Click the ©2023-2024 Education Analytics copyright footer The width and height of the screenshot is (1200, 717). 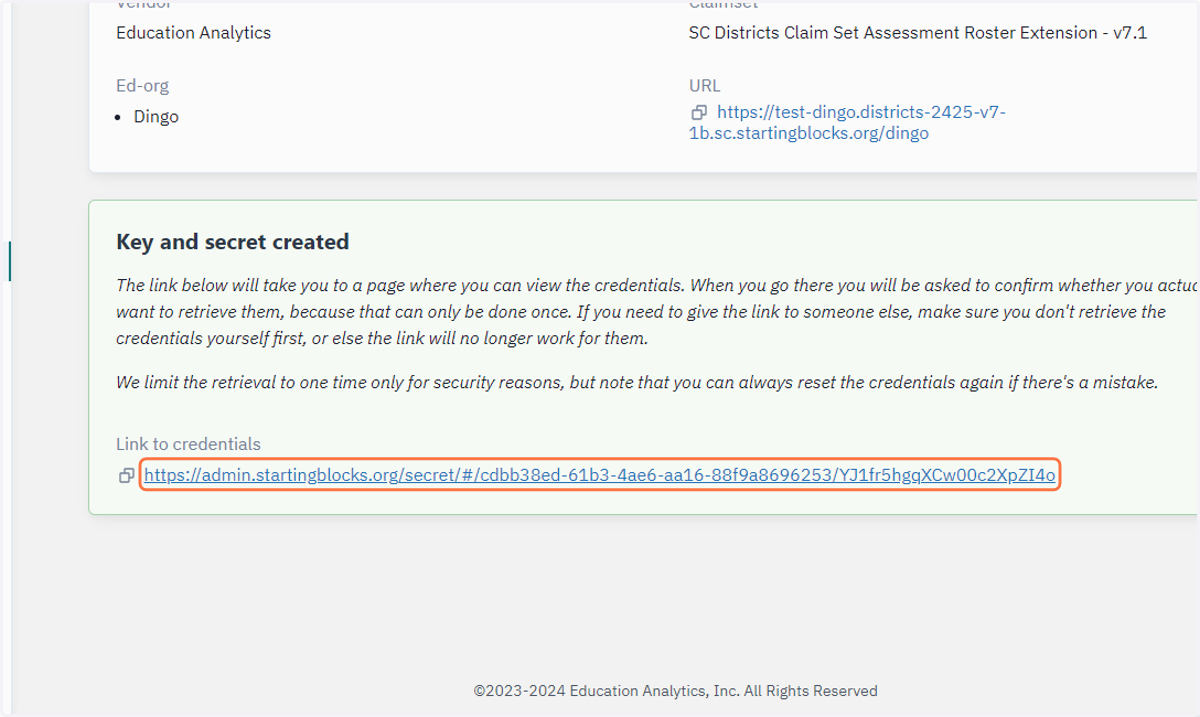[676, 691]
